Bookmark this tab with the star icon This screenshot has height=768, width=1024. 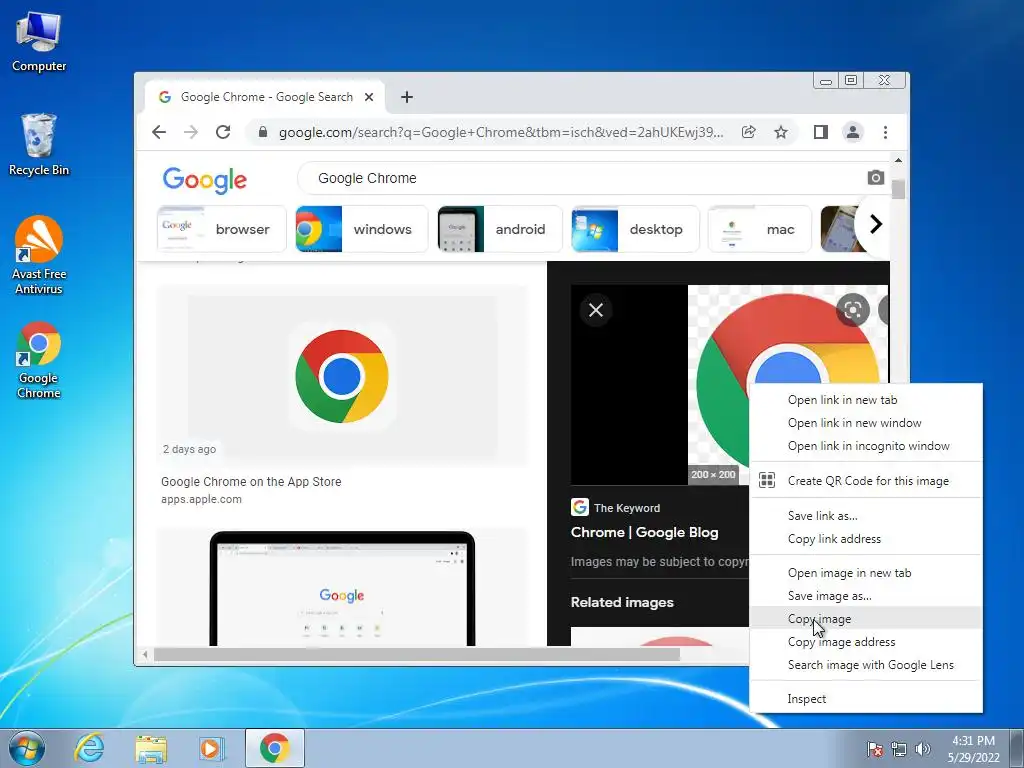780,133
